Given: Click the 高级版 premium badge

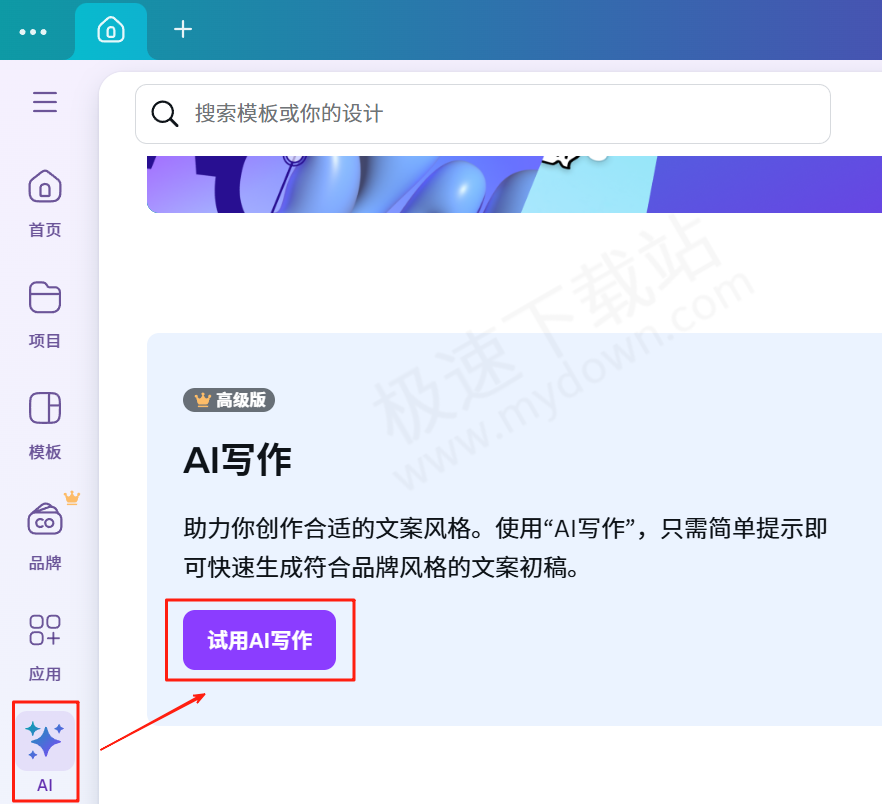Looking at the screenshot, I should (x=228, y=400).
